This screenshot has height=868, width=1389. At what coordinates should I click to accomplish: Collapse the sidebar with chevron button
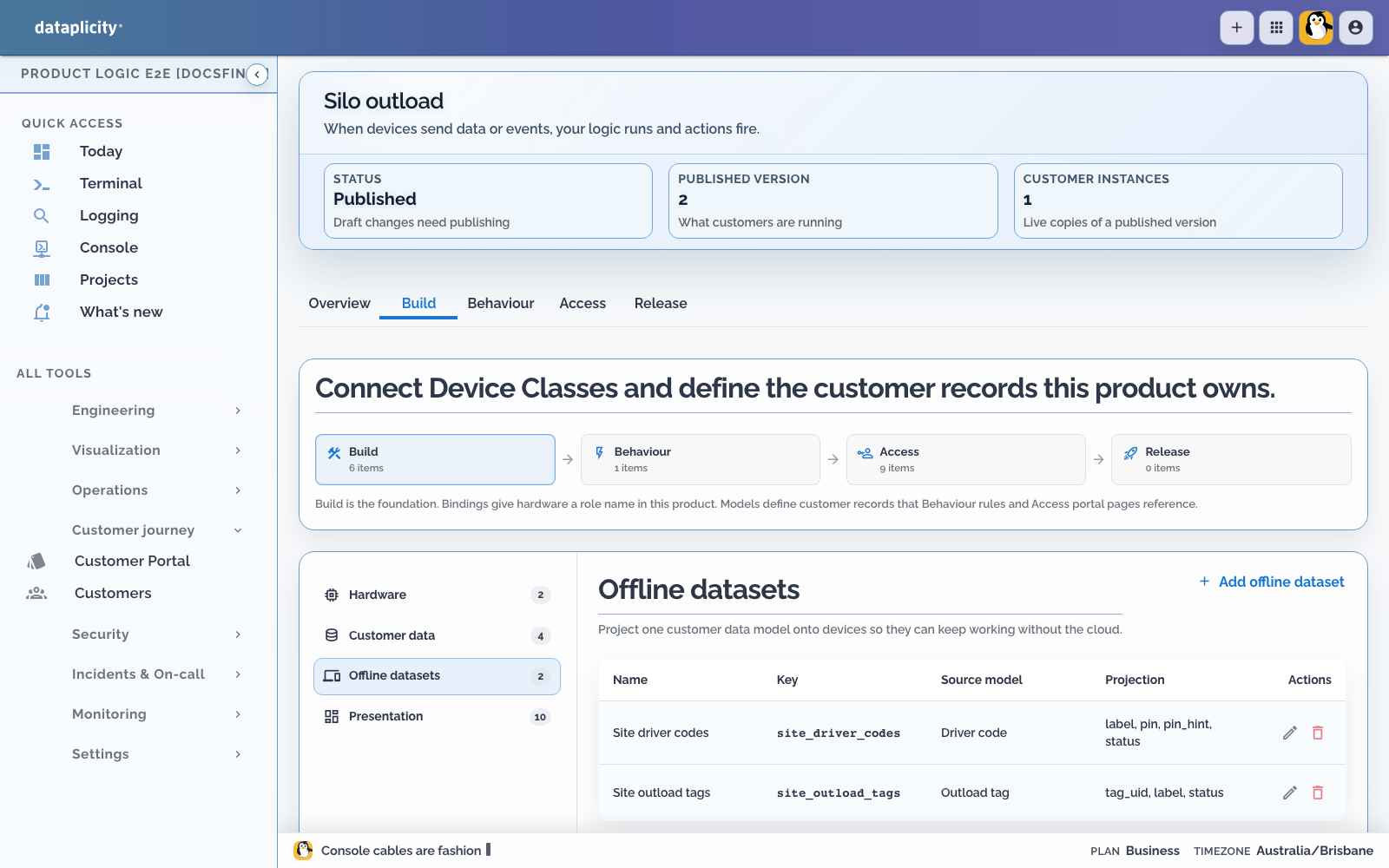[x=257, y=75]
